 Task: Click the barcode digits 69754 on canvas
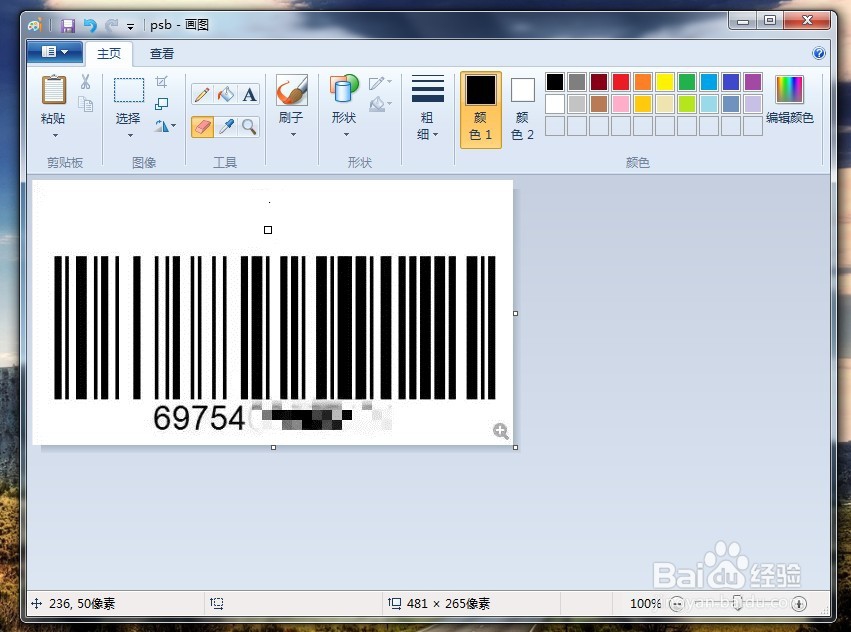[x=199, y=418]
